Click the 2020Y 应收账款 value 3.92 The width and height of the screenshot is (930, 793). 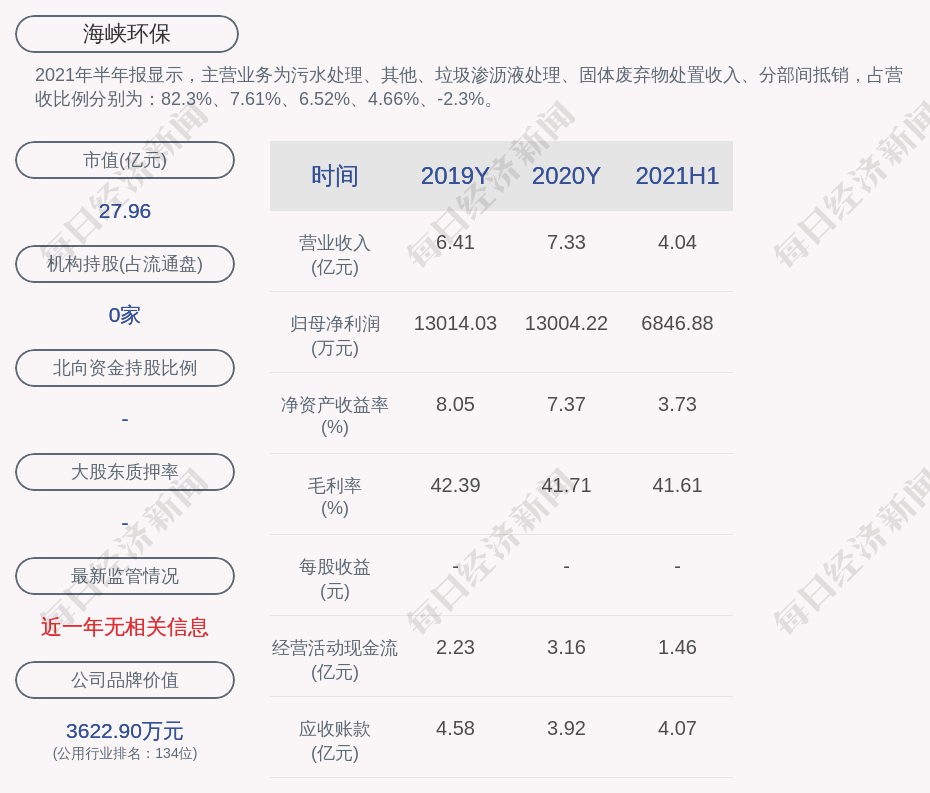[566, 729]
